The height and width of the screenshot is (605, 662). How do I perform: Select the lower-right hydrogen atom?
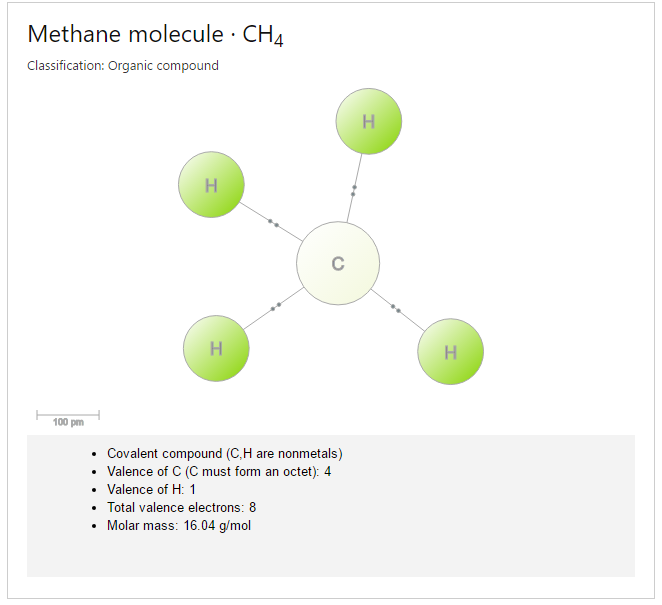click(x=450, y=352)
